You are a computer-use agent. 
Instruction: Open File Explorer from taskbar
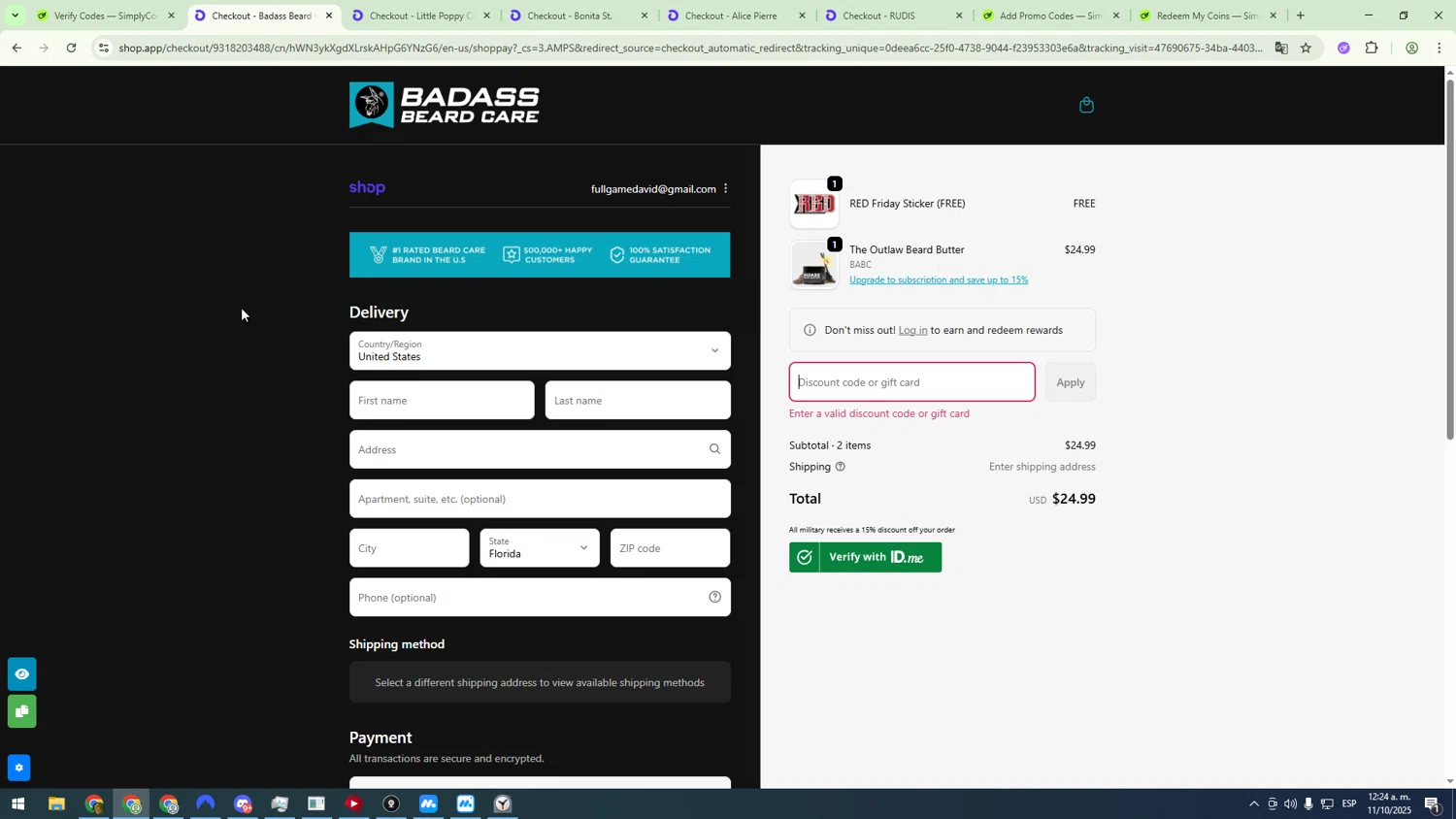(56, 804)
